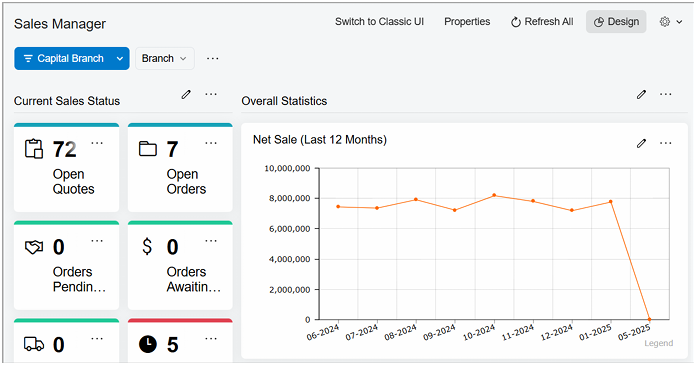Click the Open Quotes clipboard icon
Screen dimensions: 696x365
[x=34, y=149]
